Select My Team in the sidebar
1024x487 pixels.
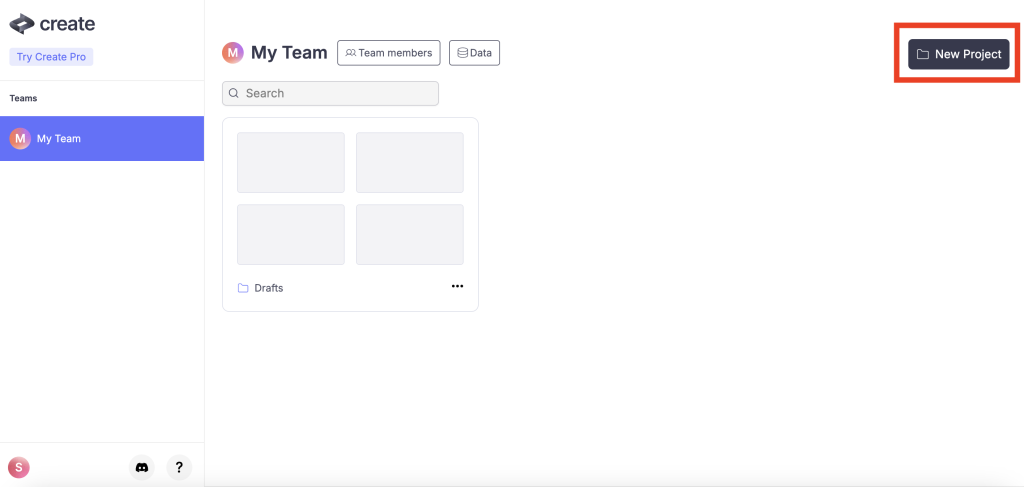point(101,139)
